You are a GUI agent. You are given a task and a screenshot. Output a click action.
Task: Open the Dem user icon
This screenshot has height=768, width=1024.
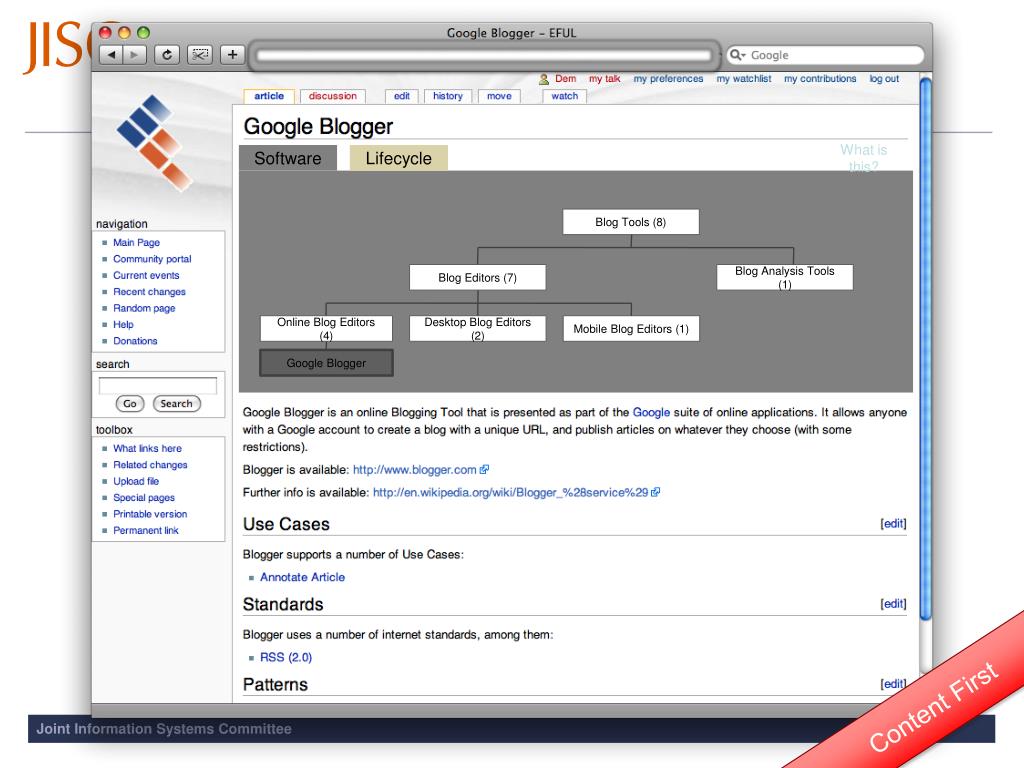[x=543, y=79]
